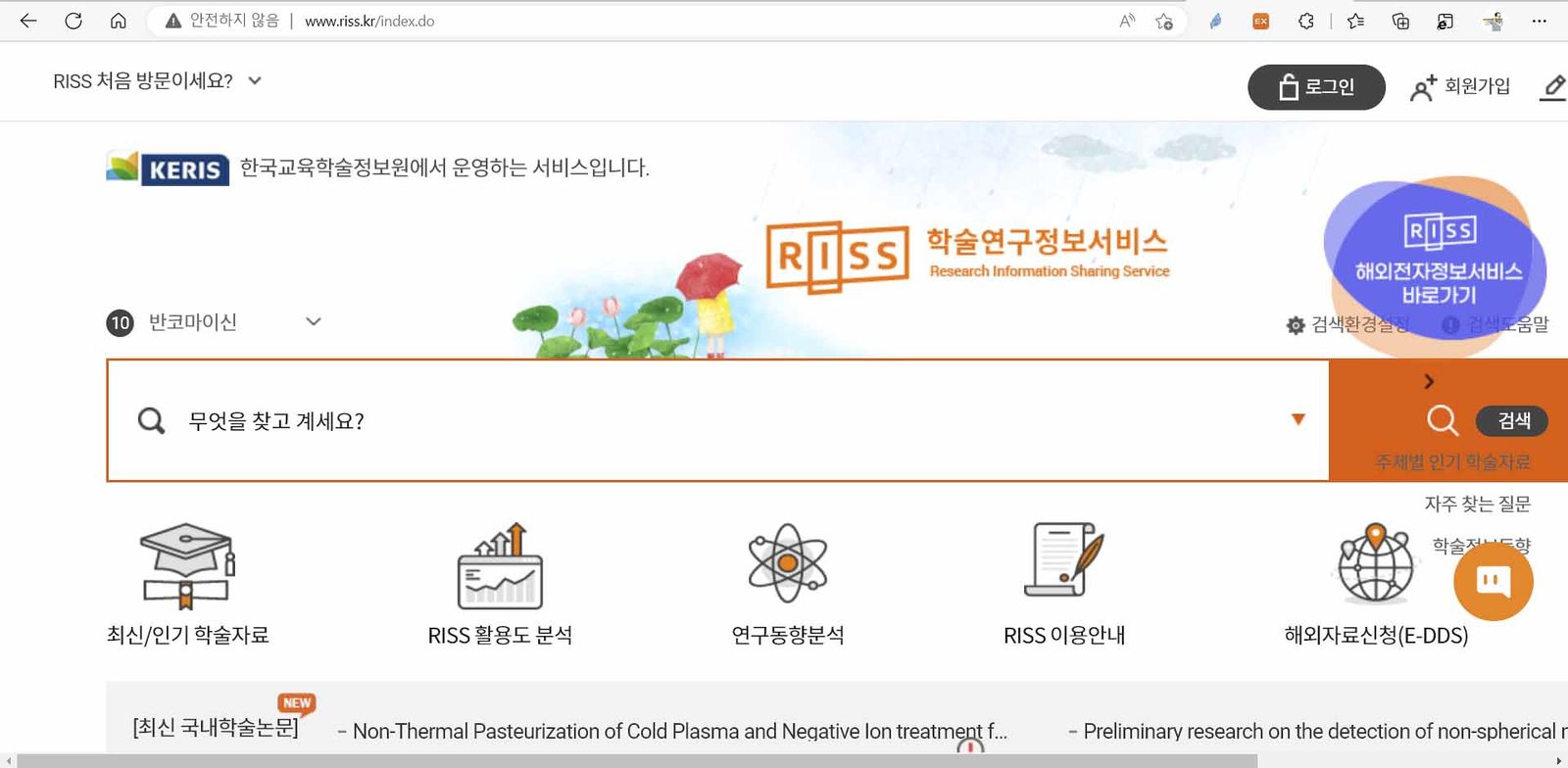Click the horizontal scrollbar at page bottom
1568x768 pixels.
[x=637, y=760]
